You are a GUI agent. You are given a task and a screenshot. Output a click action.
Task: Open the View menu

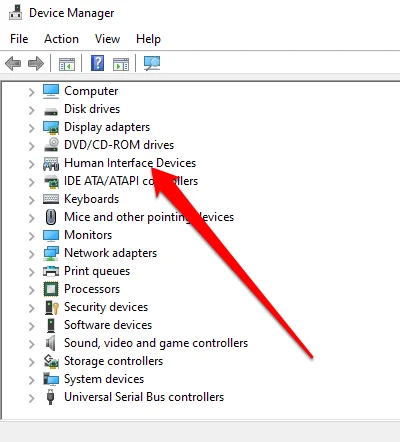click(x=107, y=39)
